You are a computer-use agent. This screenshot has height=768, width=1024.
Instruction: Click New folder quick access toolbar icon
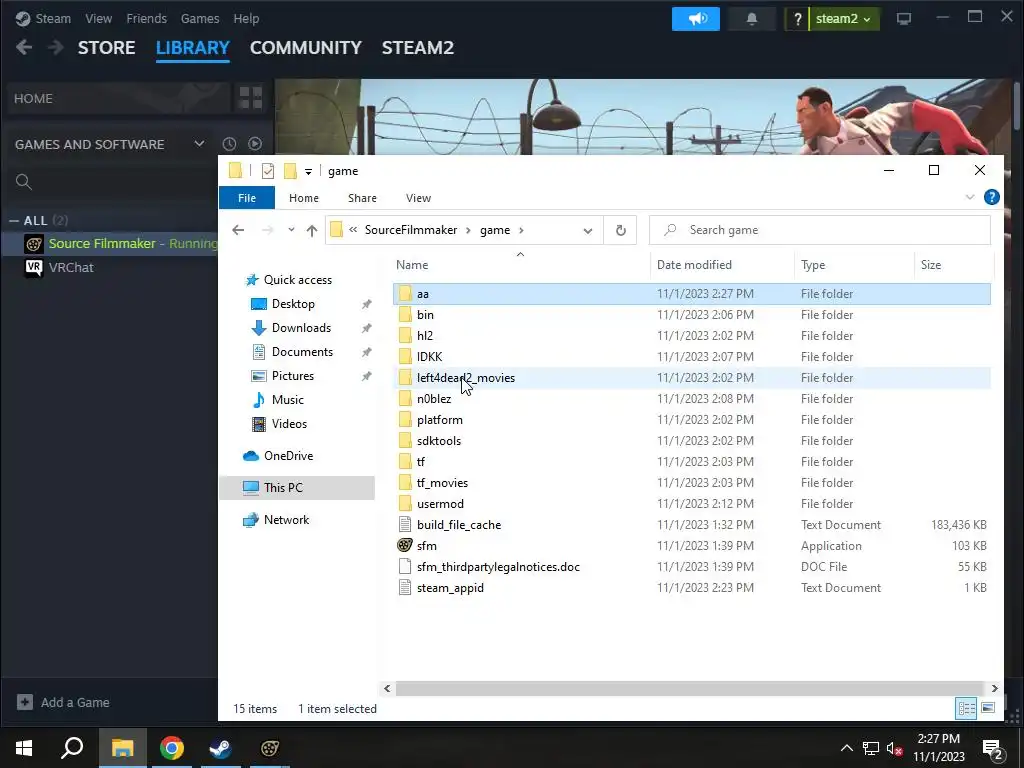point(290,171)
